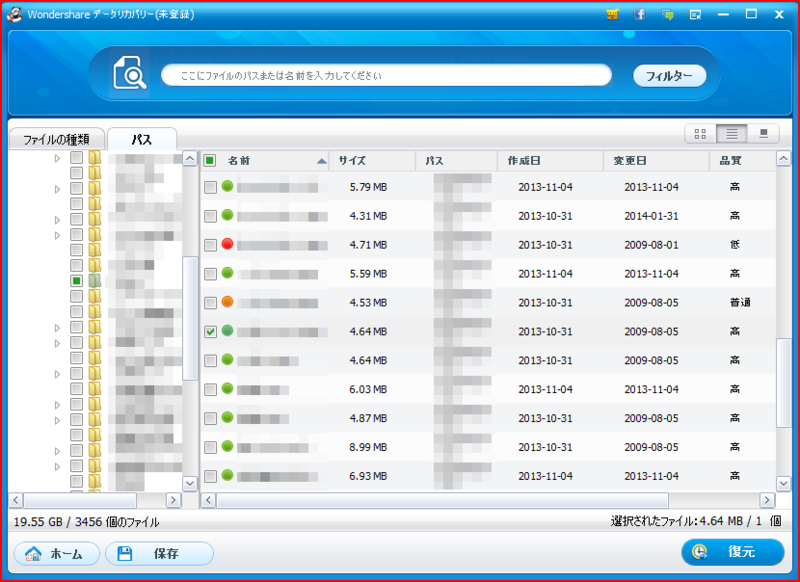Click the sort arrow in 名前 column header

pos(321,161)
